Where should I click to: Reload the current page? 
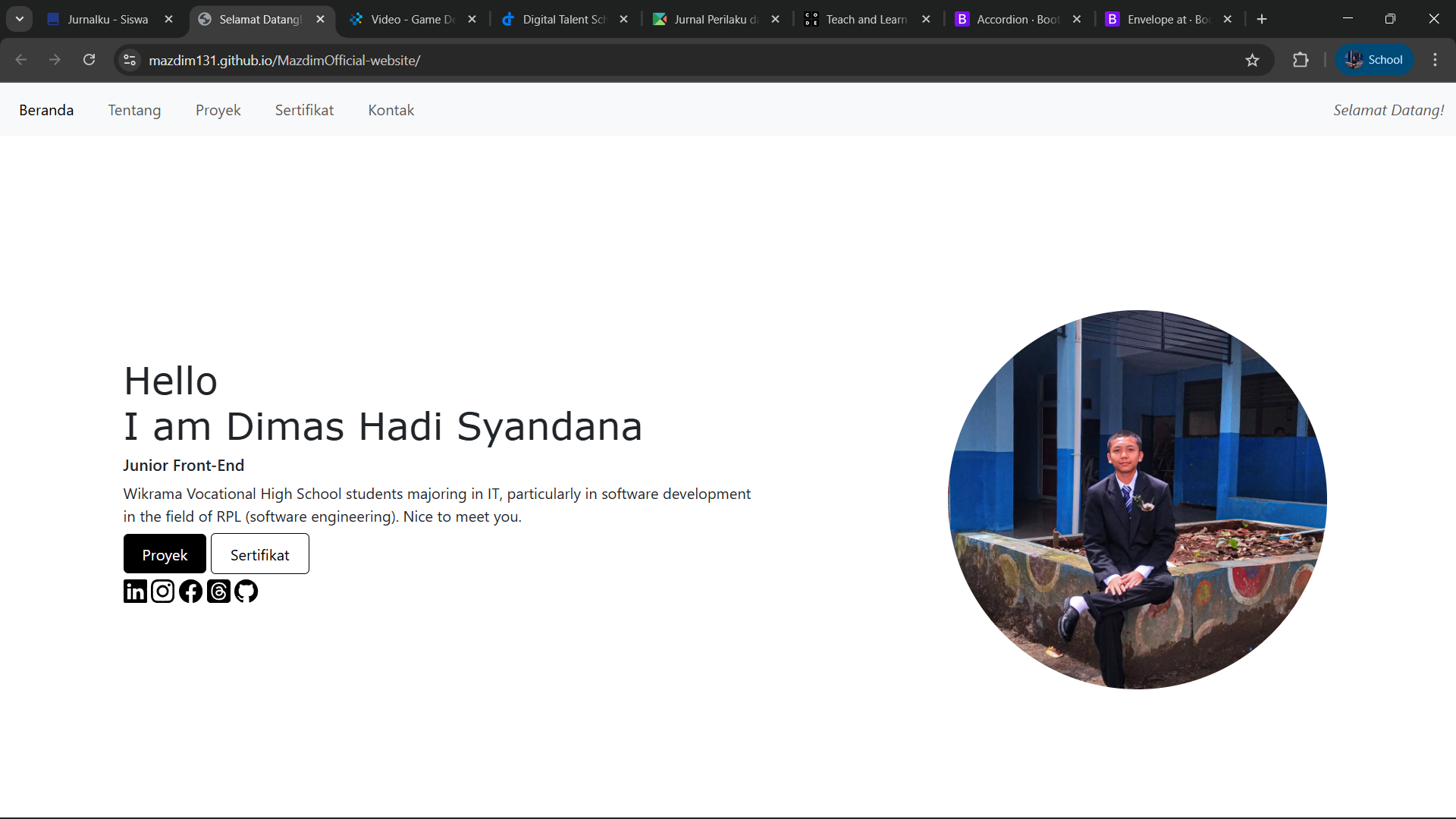[x=89, y=60]
